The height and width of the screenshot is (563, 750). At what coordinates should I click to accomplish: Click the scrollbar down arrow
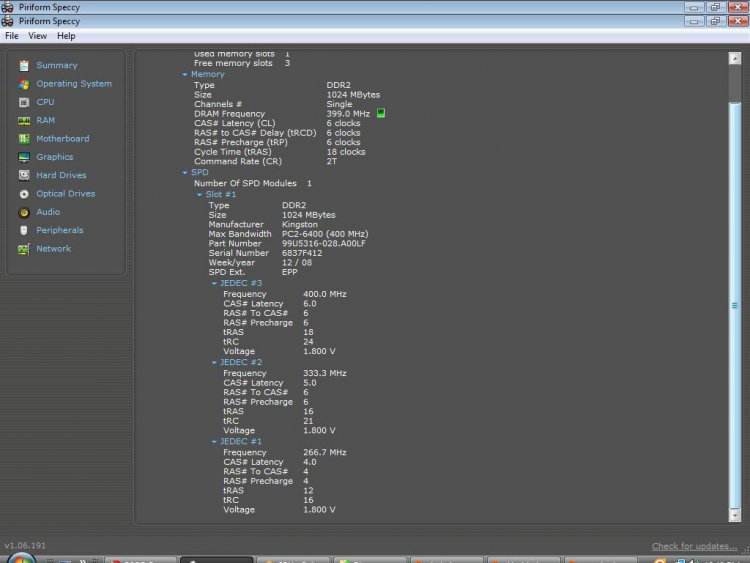[735, 515]
